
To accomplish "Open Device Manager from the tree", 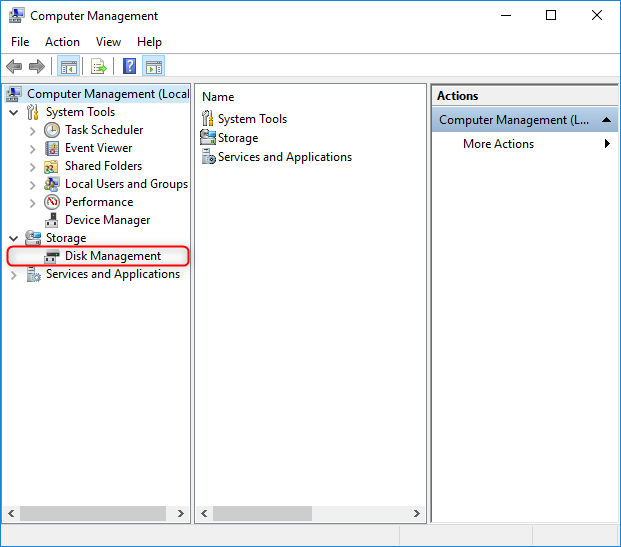I will 107,220.
